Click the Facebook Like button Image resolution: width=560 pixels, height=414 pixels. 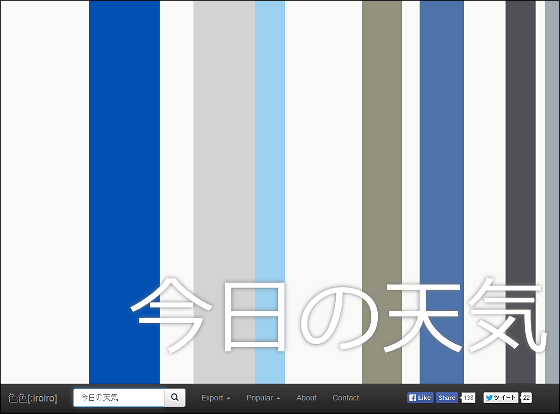click(420, 398)
